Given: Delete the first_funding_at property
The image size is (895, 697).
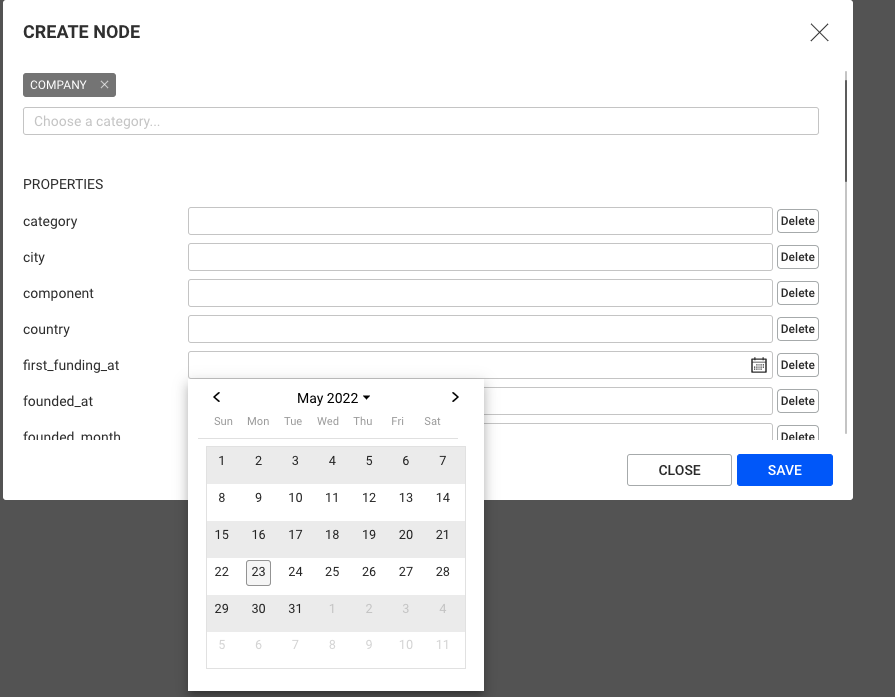Looking at the screenshot, I should (797, 365).
